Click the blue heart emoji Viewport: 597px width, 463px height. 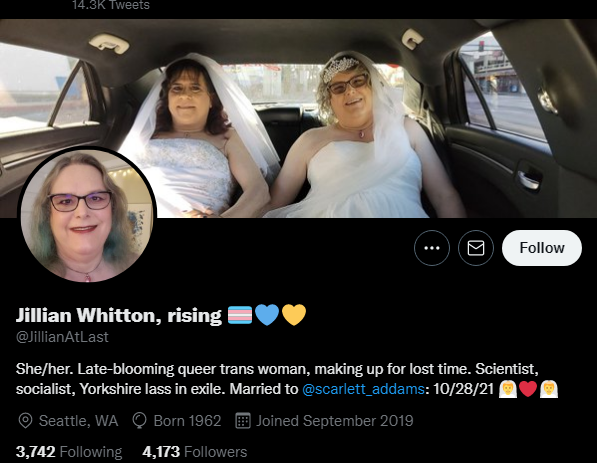[x=267, y=315]
